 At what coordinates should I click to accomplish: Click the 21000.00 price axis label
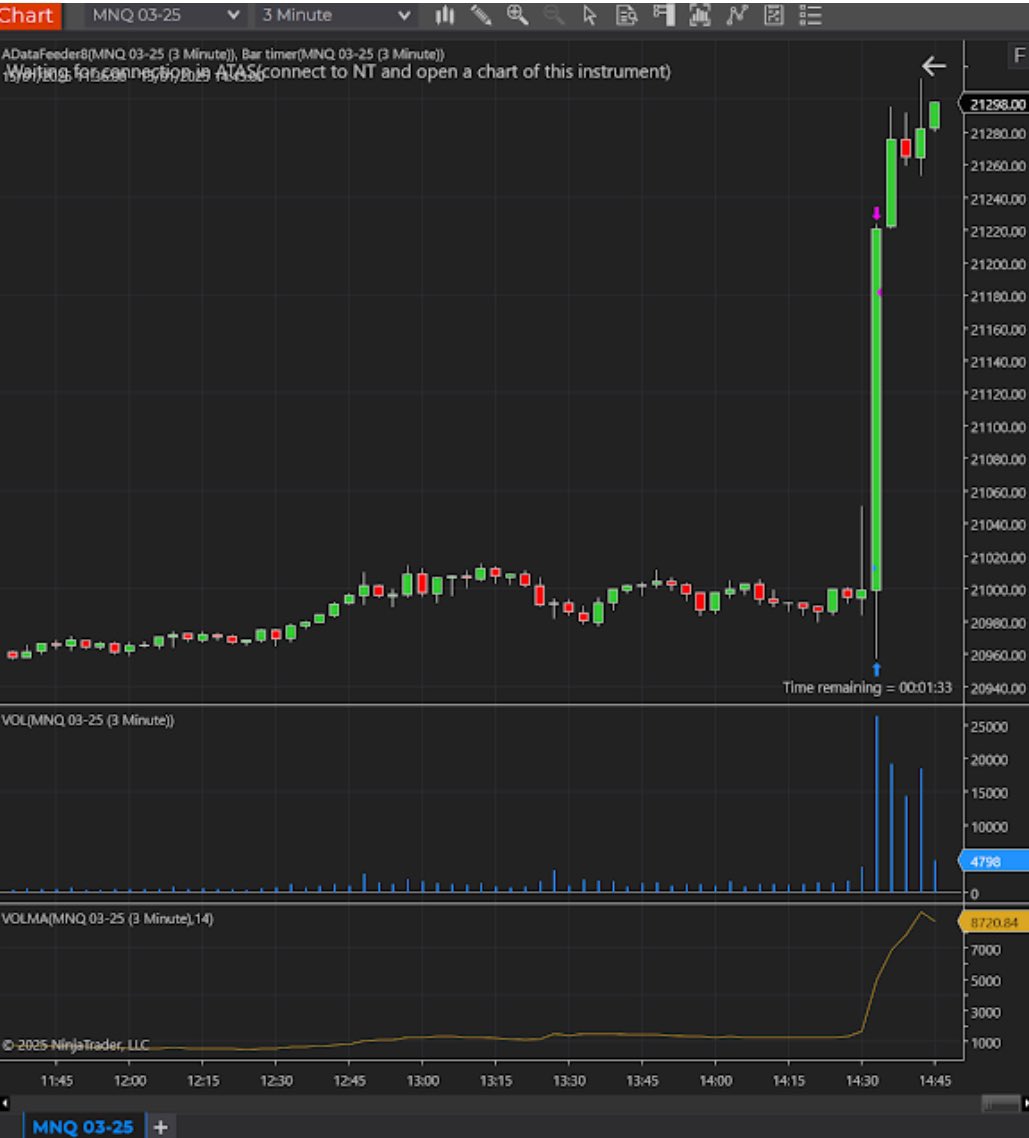pos(998,590)
